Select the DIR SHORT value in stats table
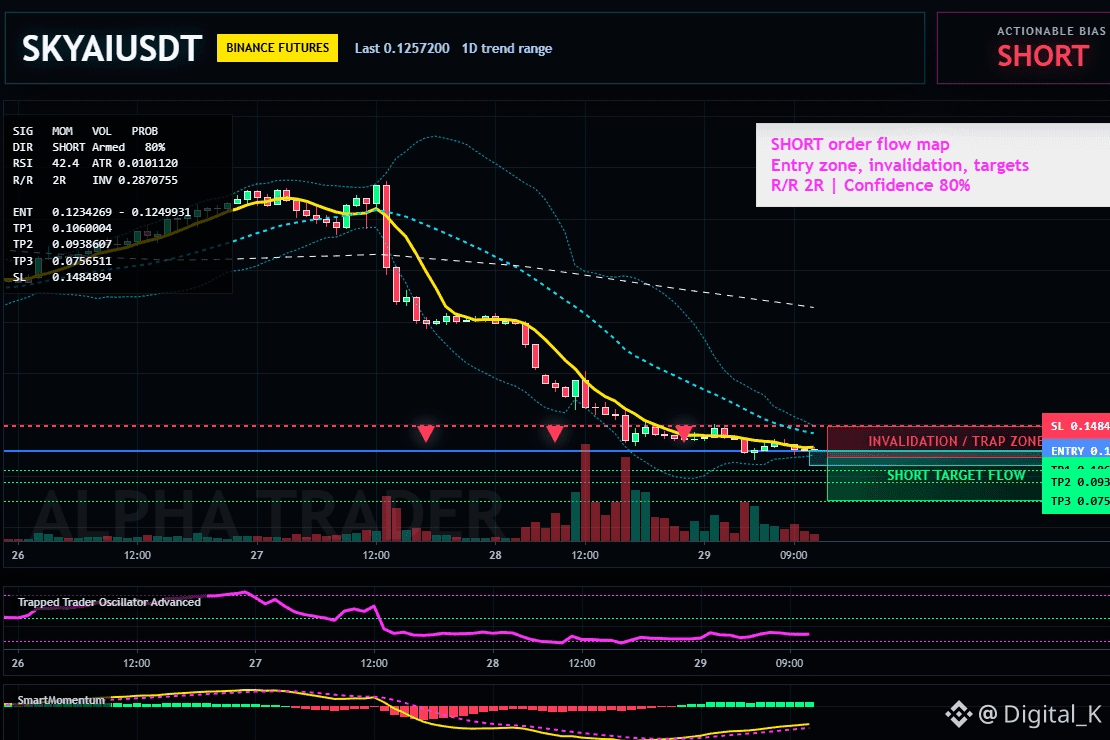This screenshot has height=740, width=1110. tap(69, 147)
